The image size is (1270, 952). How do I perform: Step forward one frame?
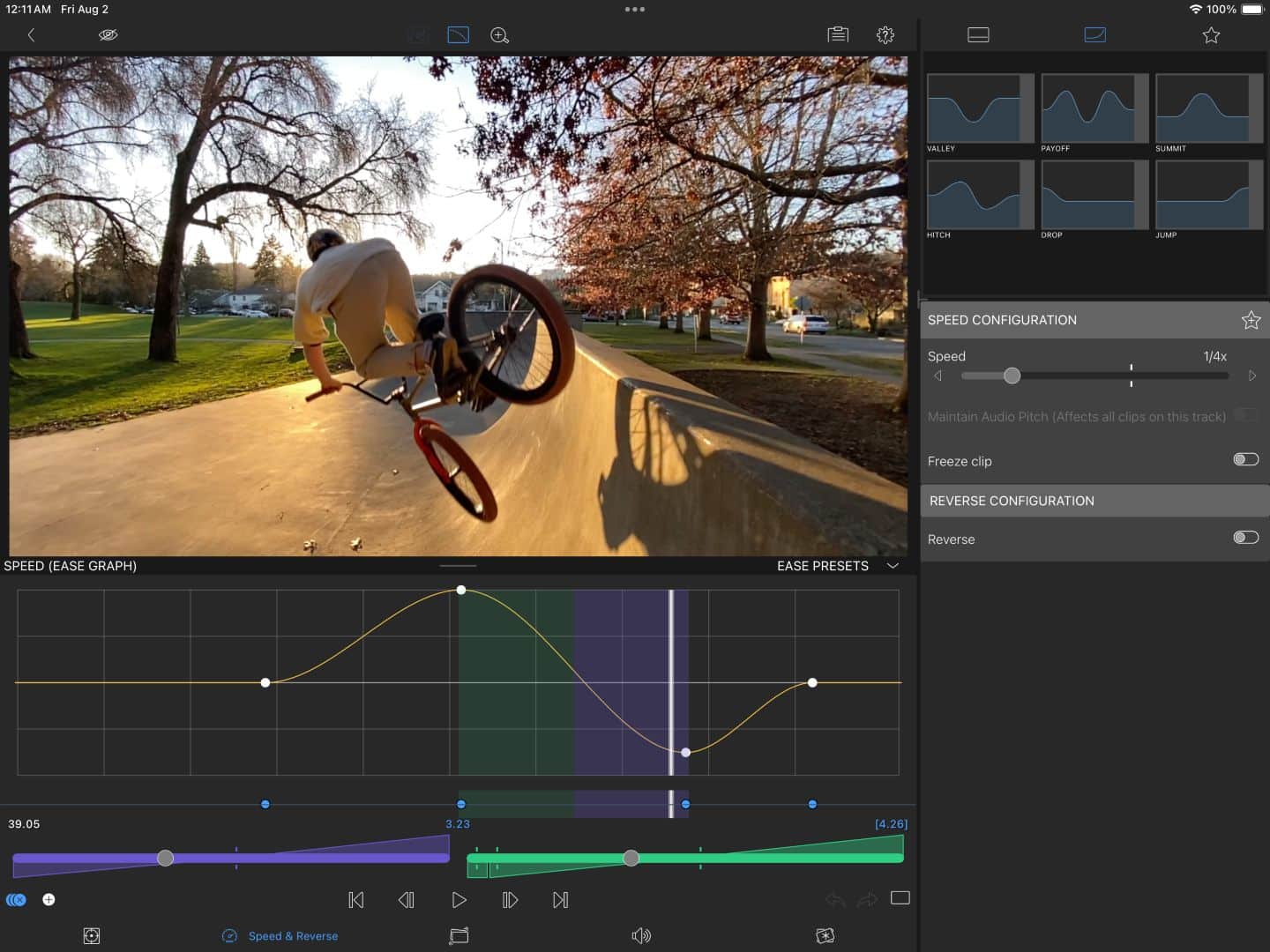[x=510, y=900]
